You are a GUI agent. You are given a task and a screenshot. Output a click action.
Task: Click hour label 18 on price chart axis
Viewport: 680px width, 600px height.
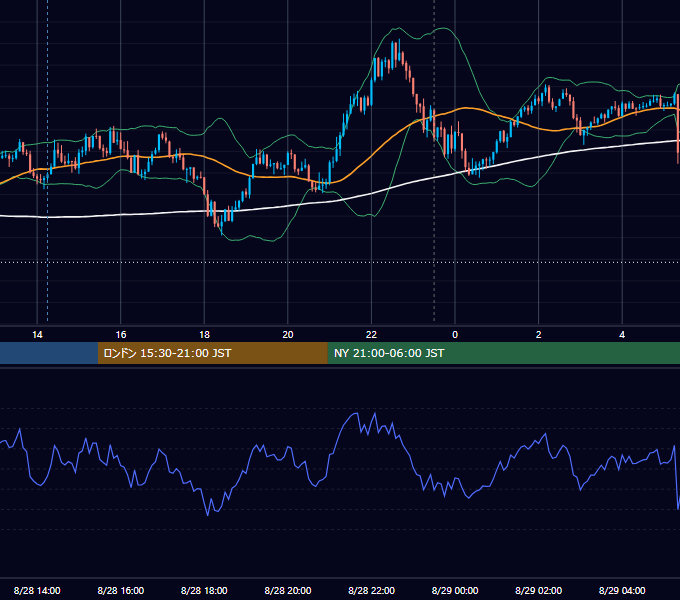point(204,335)
